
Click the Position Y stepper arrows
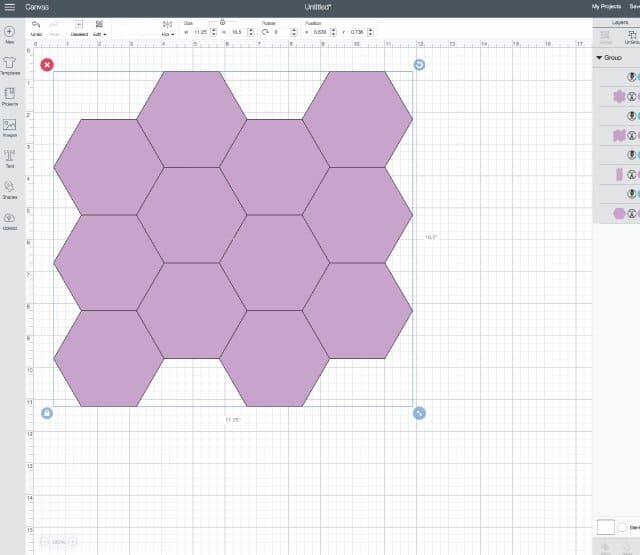pyautogui.click(x=370, y=32)
